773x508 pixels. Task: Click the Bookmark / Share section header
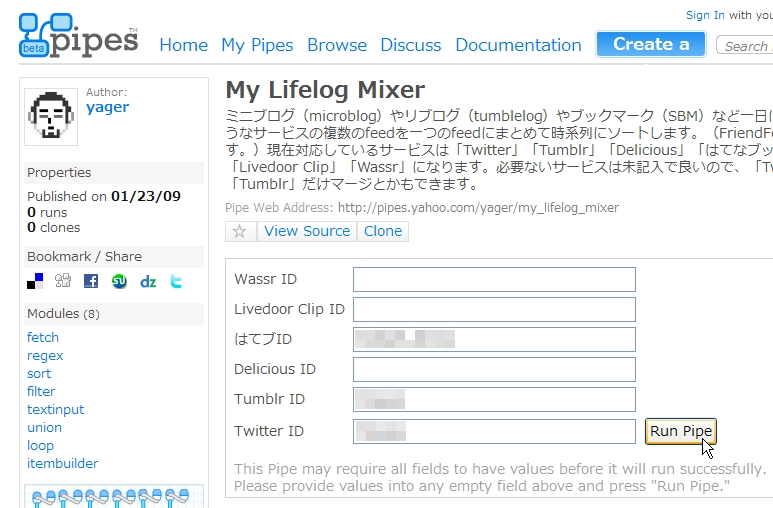114,256
